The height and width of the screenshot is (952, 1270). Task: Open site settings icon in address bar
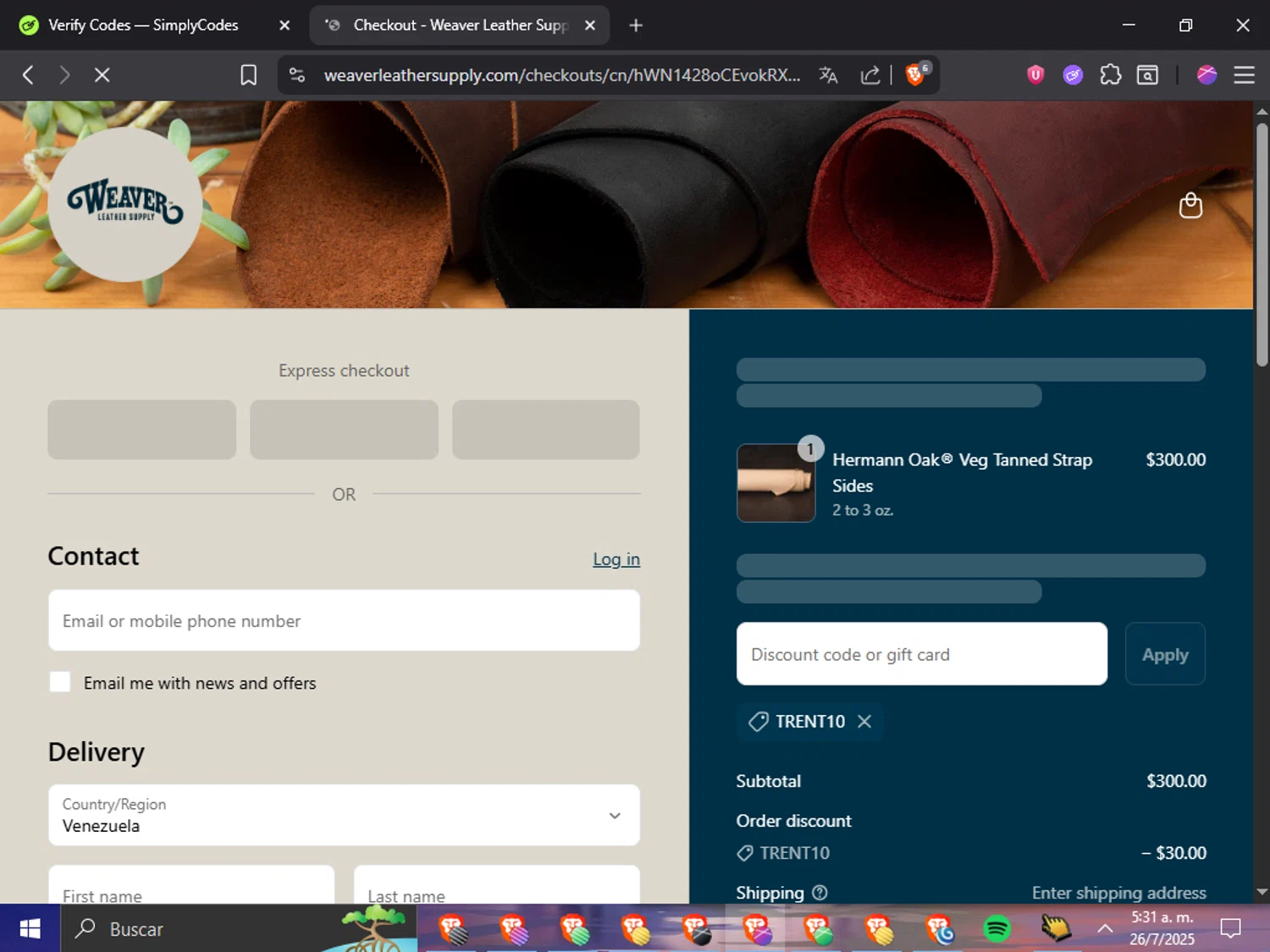click(297, 75)
